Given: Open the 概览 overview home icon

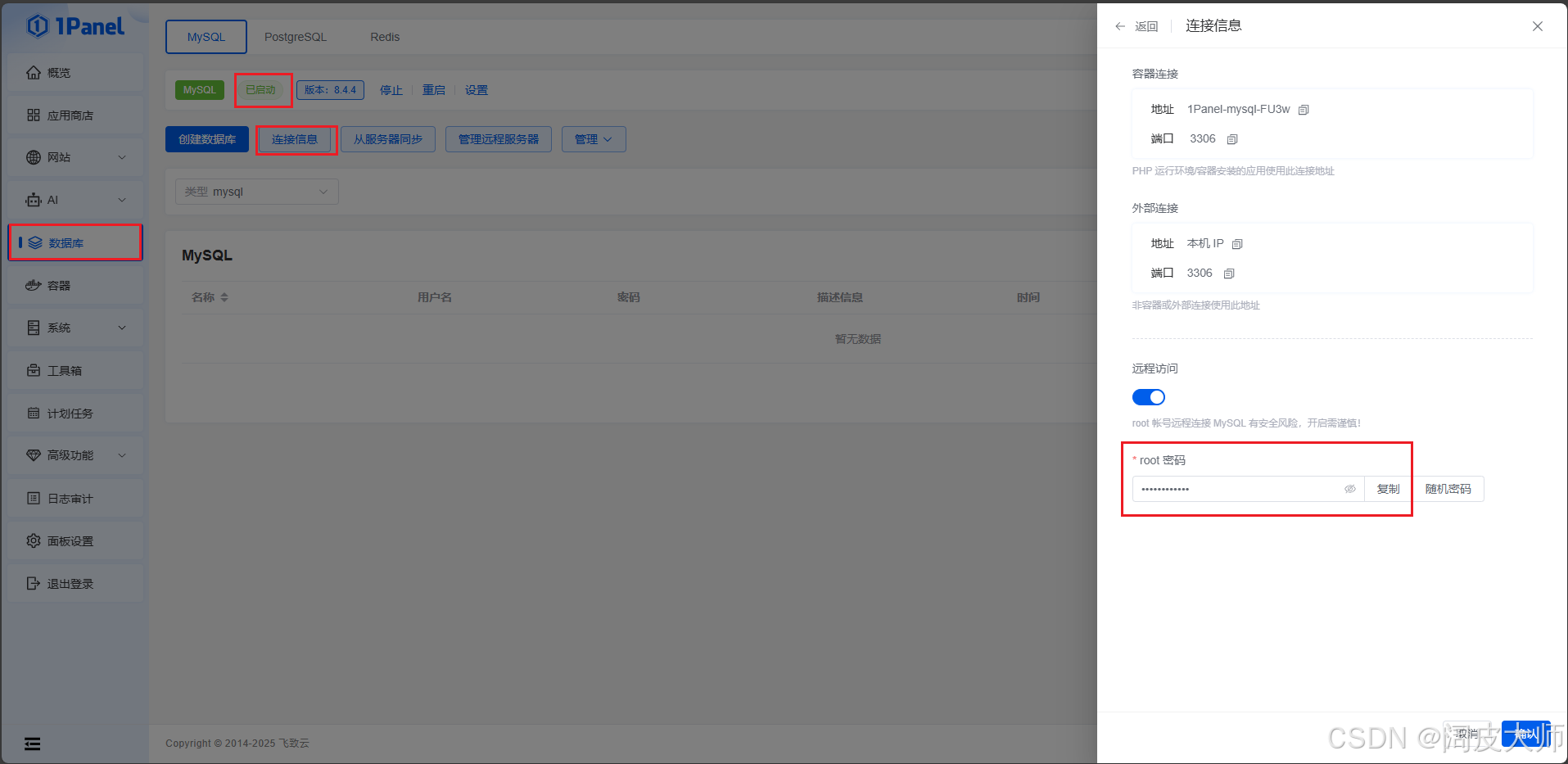Looking at the screenshot, I should tap(34, 73).
